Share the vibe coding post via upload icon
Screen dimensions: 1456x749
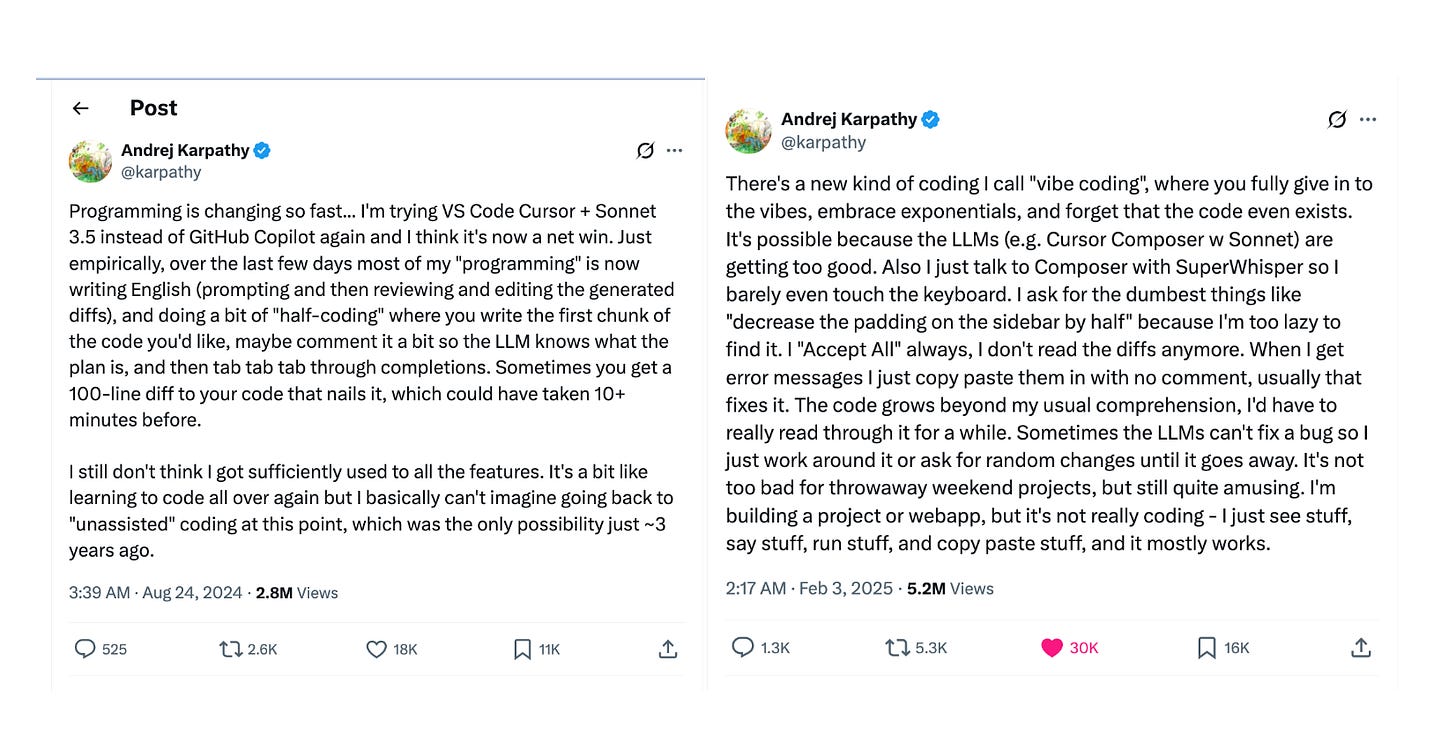pos(1360,647)
